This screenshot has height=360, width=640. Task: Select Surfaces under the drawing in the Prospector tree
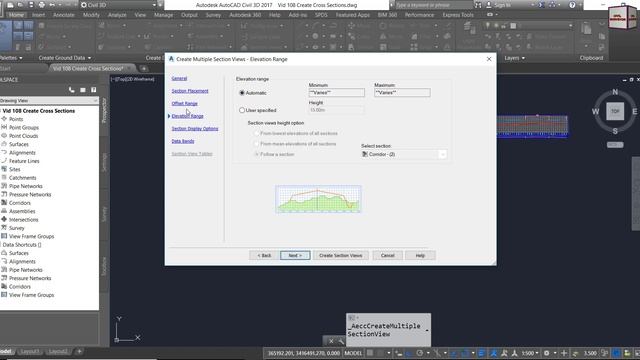[19, 144]
